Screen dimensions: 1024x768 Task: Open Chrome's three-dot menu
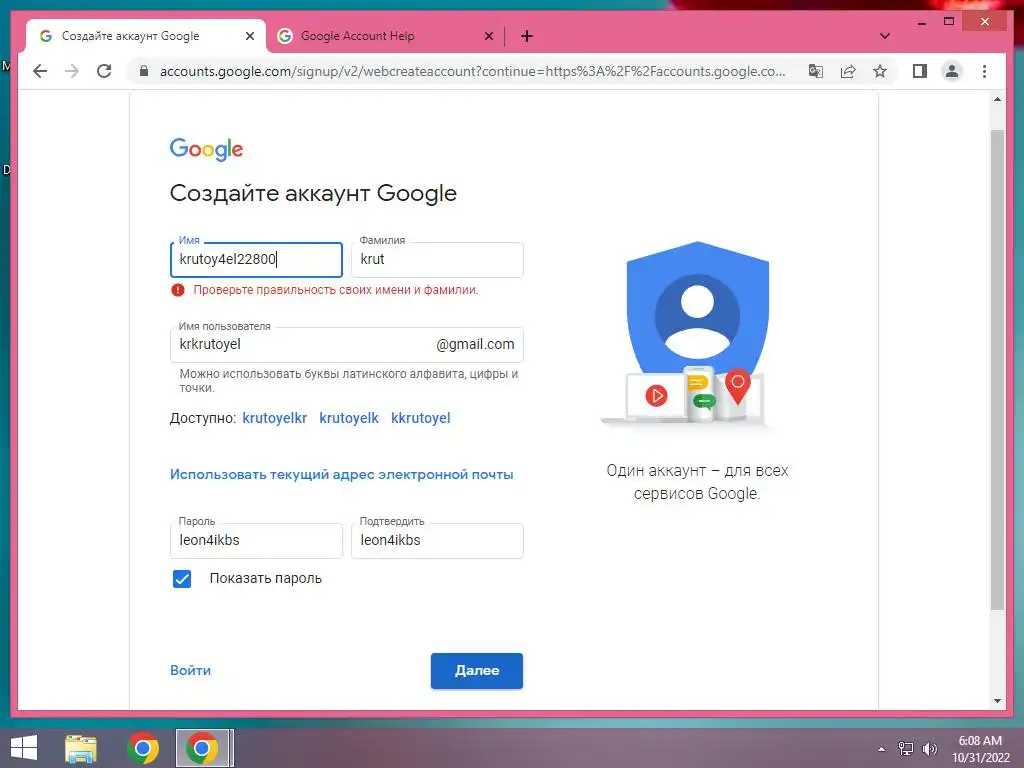pos(984,71)
